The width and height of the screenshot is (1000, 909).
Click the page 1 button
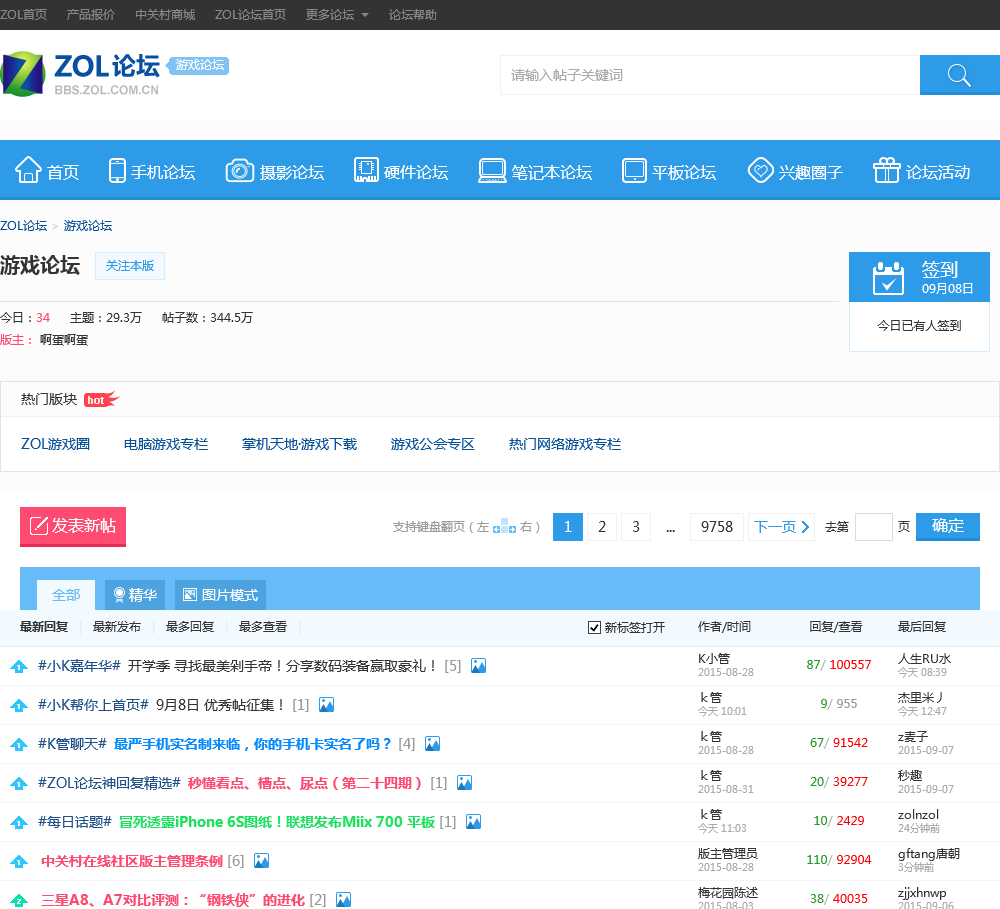point(568,527)
